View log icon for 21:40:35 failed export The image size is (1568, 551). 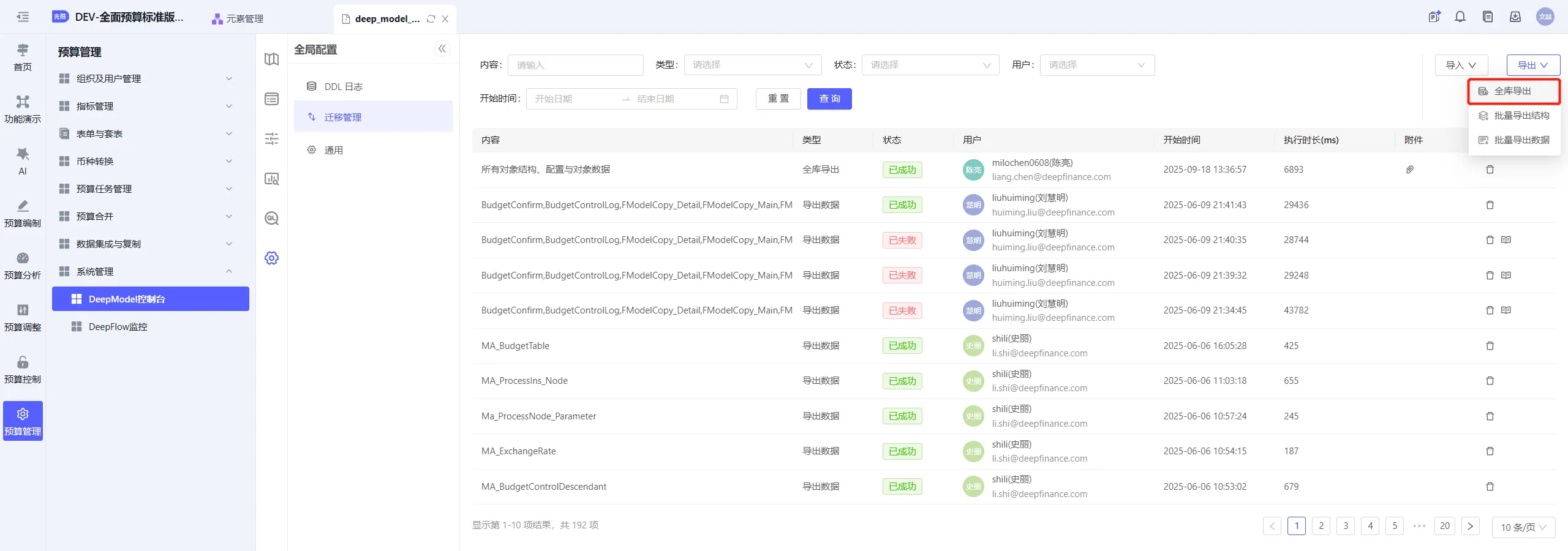pyautogui.click(x=1506, y=240)
